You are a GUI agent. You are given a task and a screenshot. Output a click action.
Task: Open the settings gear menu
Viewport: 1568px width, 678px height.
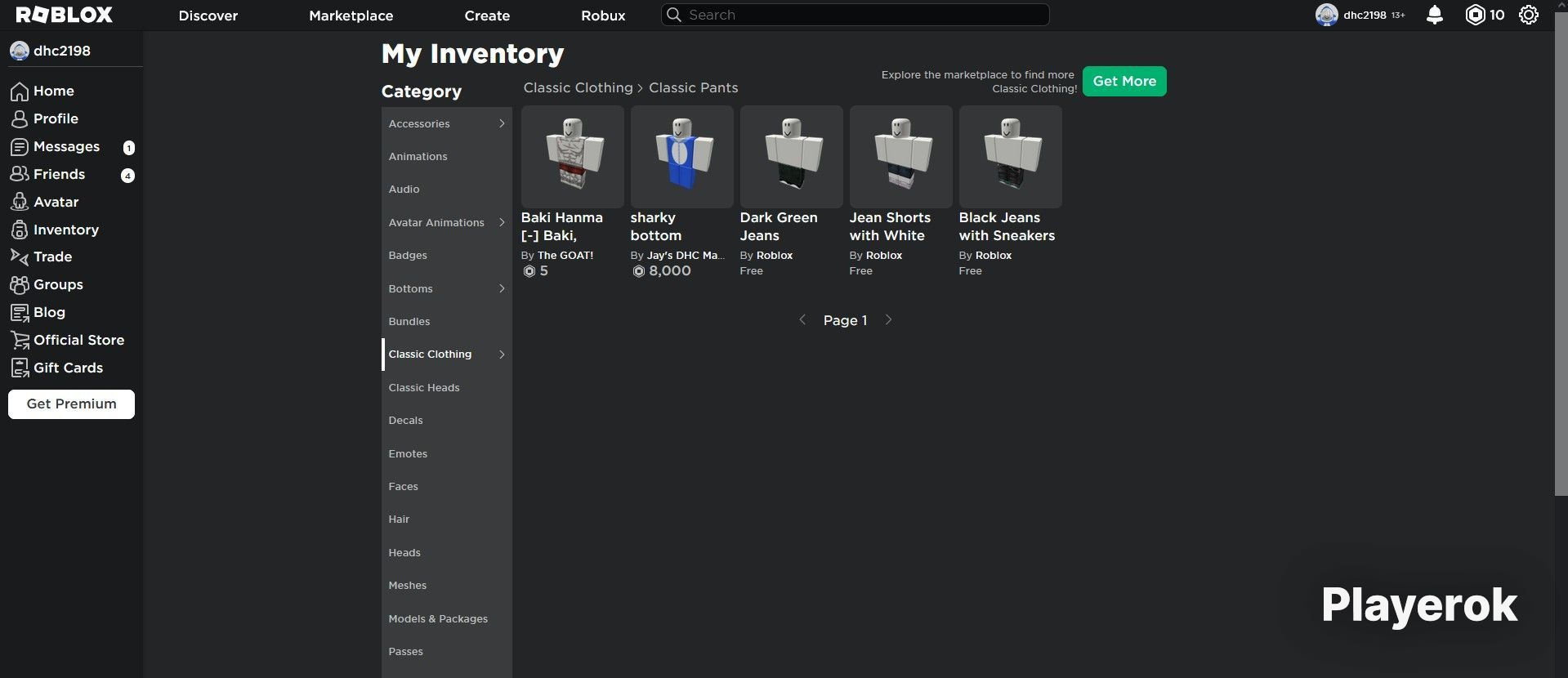pos(1528,15)
